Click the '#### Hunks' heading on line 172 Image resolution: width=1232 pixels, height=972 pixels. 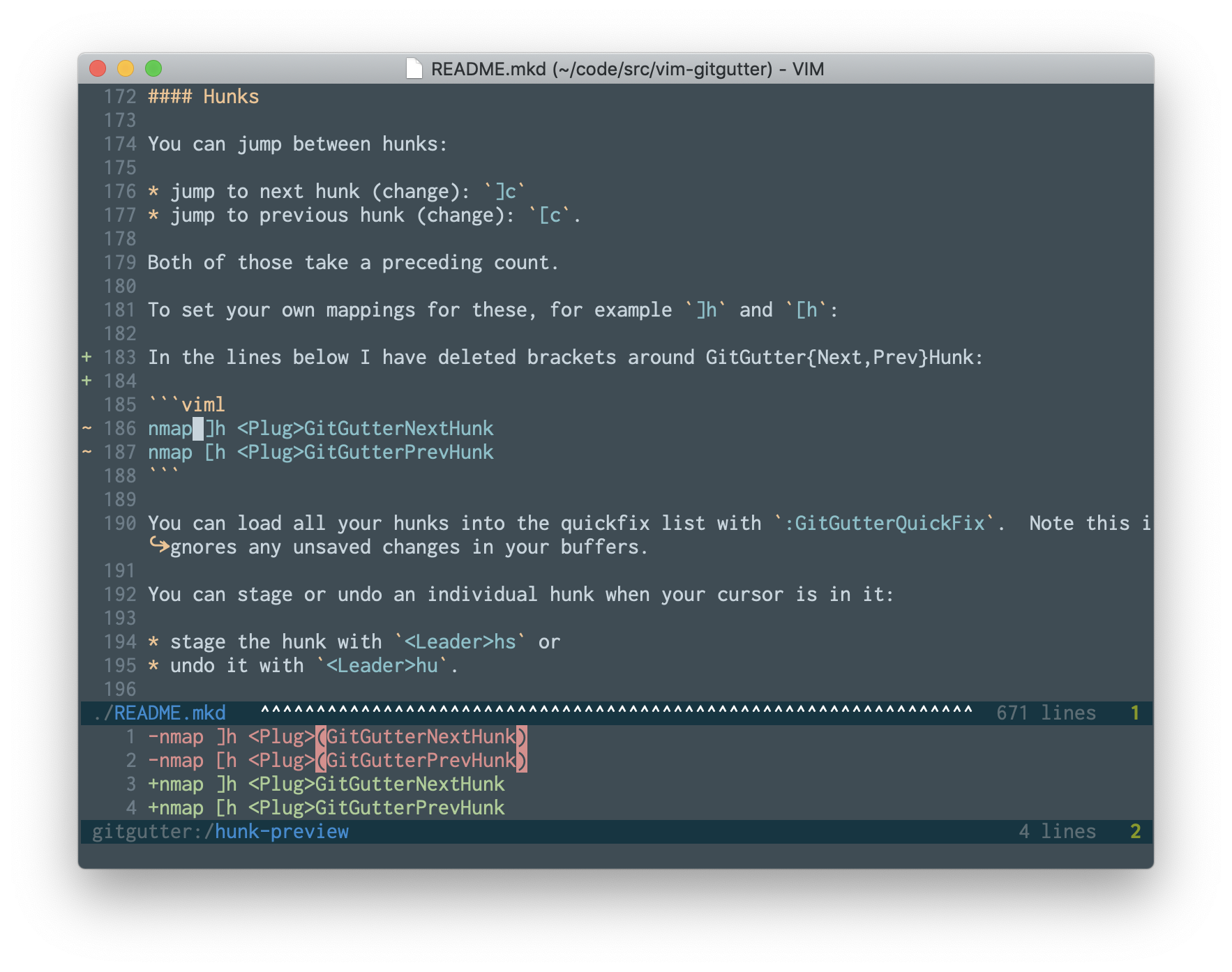pyautogui.click(x=202, y=96)
